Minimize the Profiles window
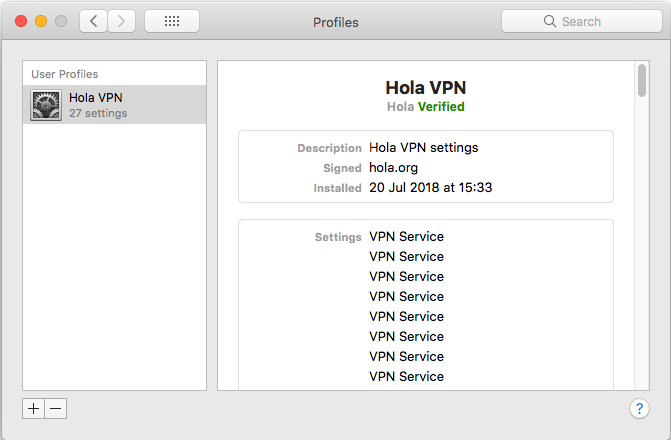671x440 pixels. [x=41, y=21]
